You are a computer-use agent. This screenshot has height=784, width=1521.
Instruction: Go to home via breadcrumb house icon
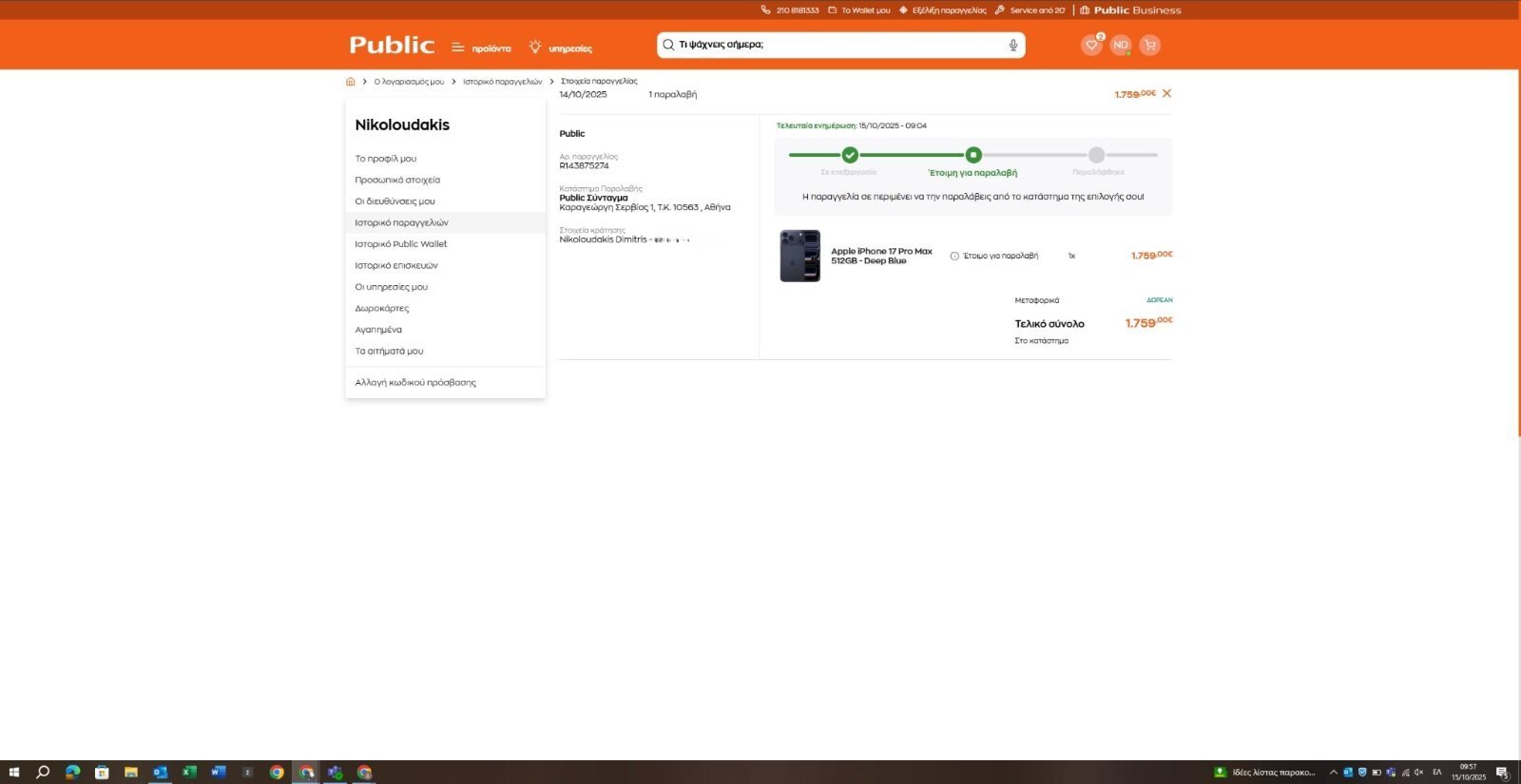[351, 82]
